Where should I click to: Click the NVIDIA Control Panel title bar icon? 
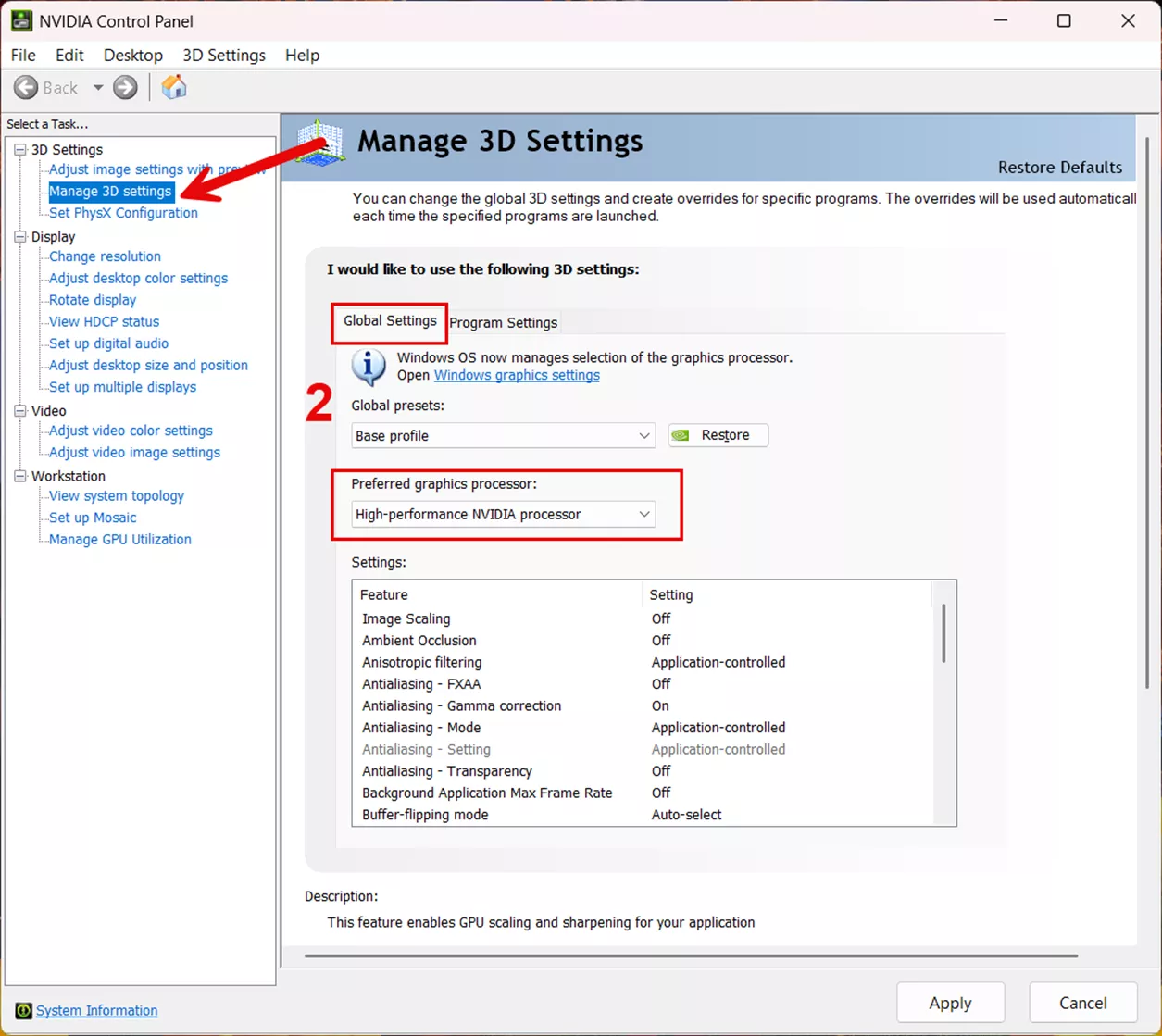click(x=19, y=20)
